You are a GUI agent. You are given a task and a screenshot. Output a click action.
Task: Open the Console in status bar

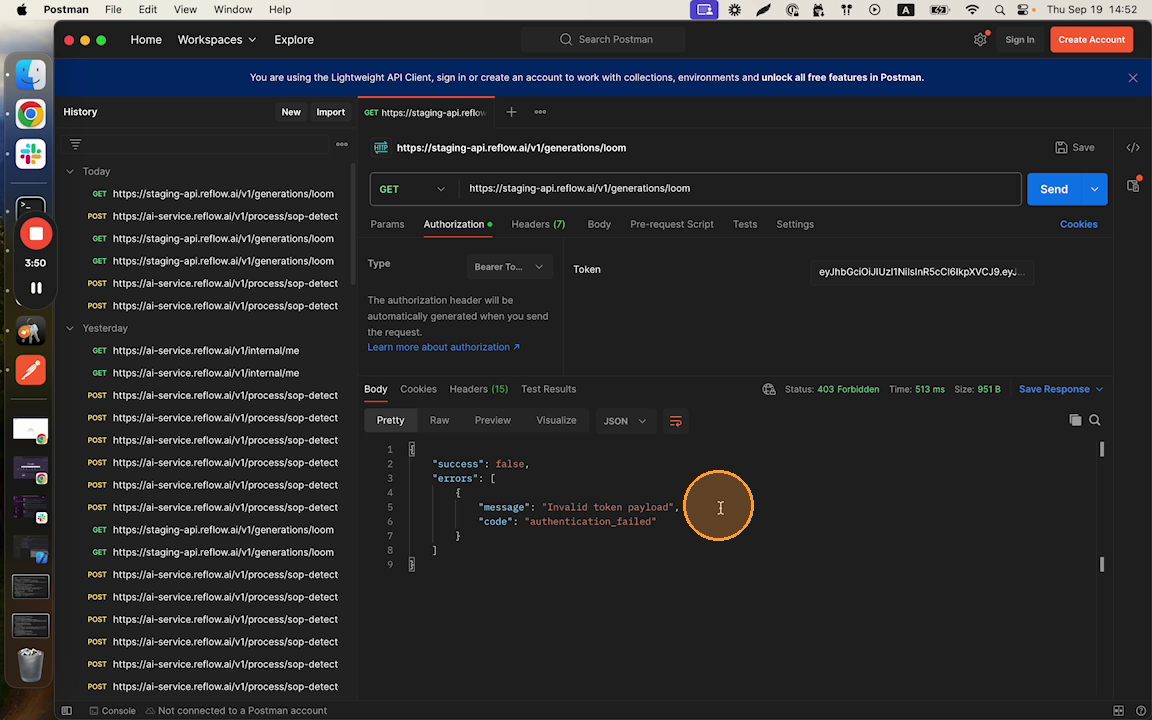[x=112, y=710]
